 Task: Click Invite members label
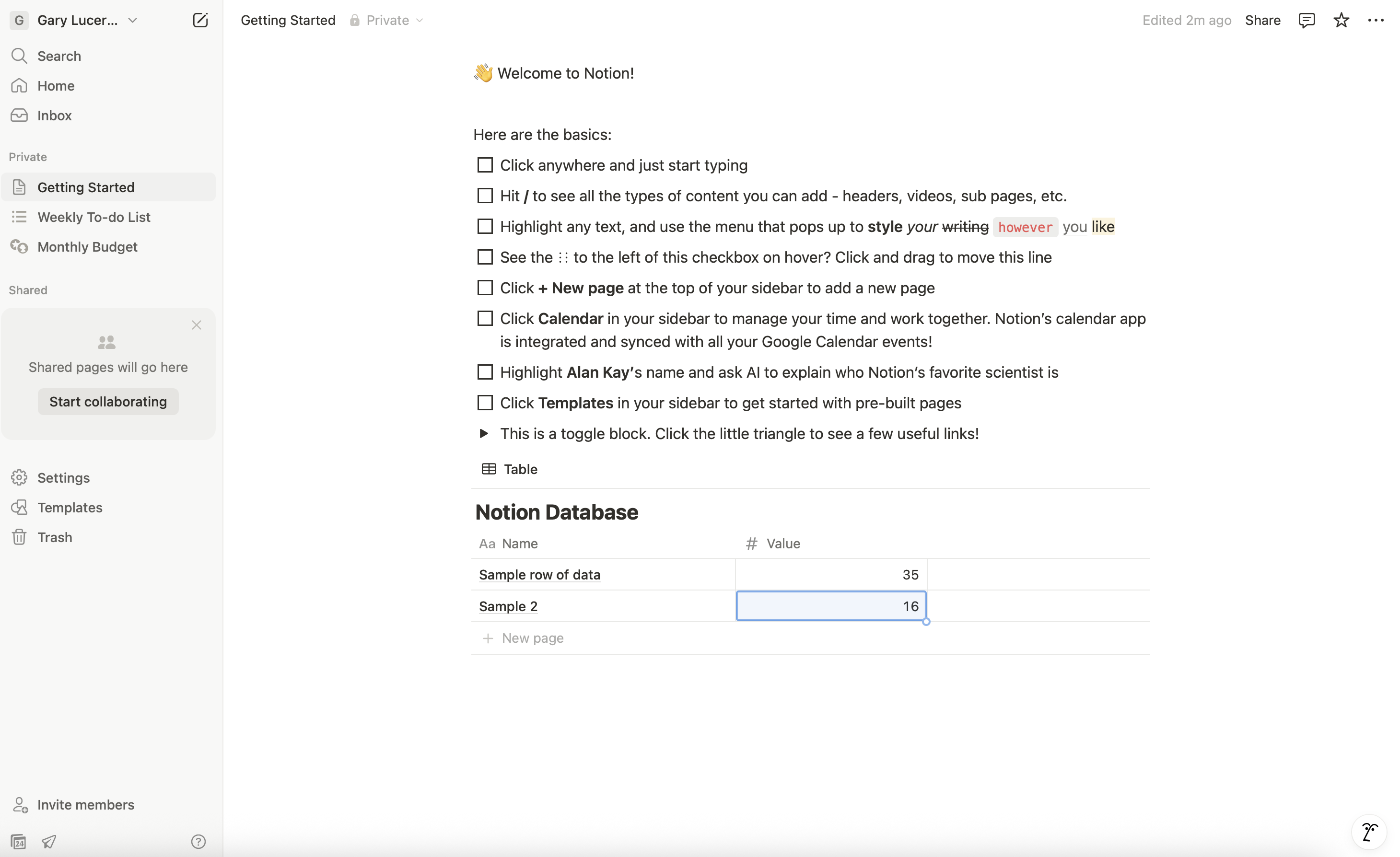pyautogui.click(x=86, y=805)
